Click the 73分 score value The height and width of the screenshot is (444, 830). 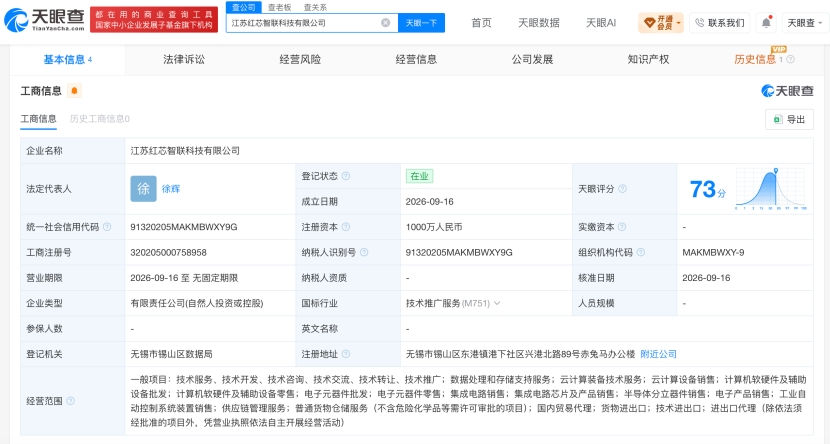click(x=707, y=189)
